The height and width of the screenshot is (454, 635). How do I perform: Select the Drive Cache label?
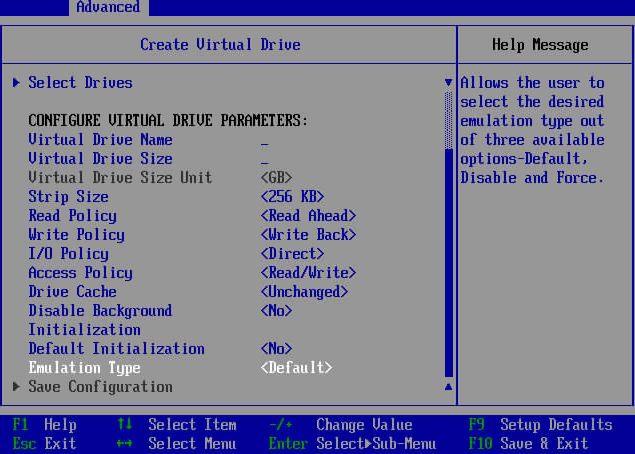(x=72, y=292)
